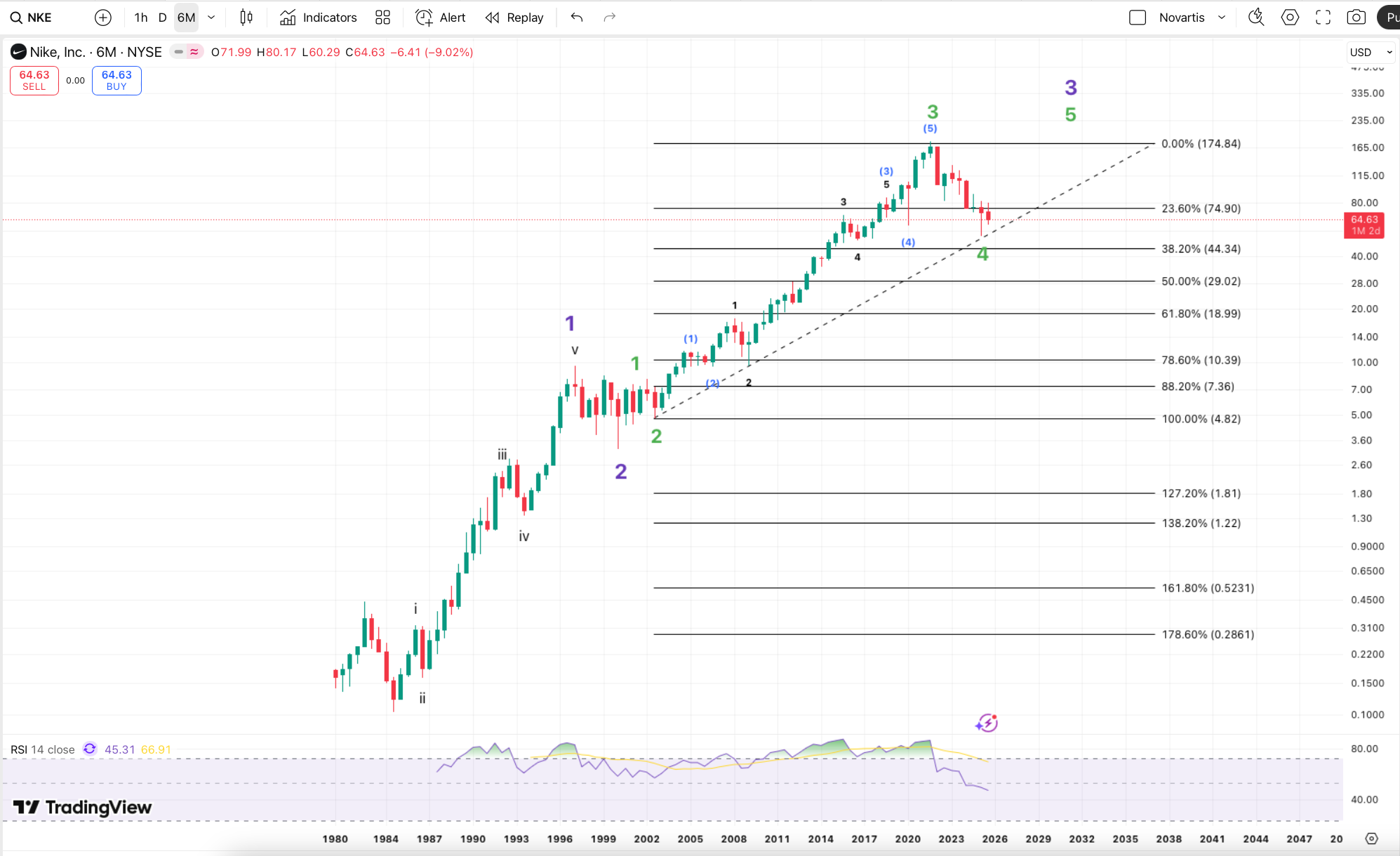1400x856 pixels.
Task: Click the 64.63 BUY button
Action: tap(116, 80)
